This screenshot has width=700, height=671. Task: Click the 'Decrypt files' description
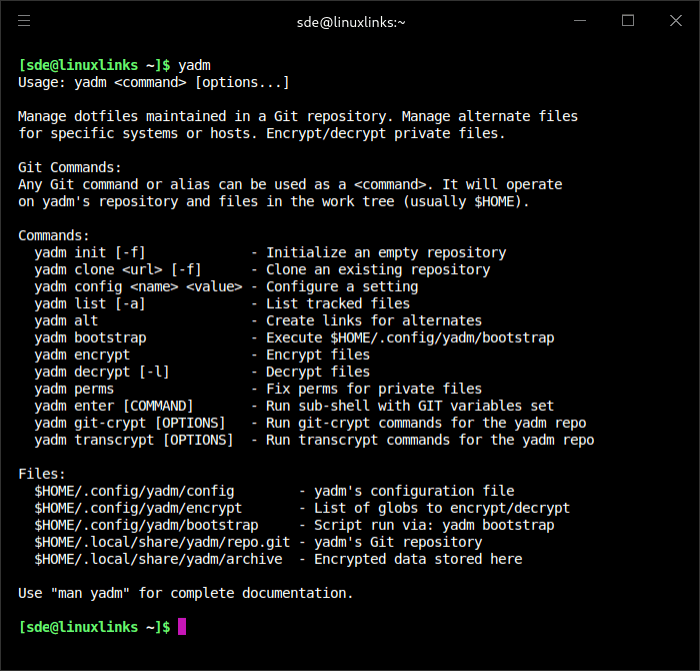click(x=318, y=372)
